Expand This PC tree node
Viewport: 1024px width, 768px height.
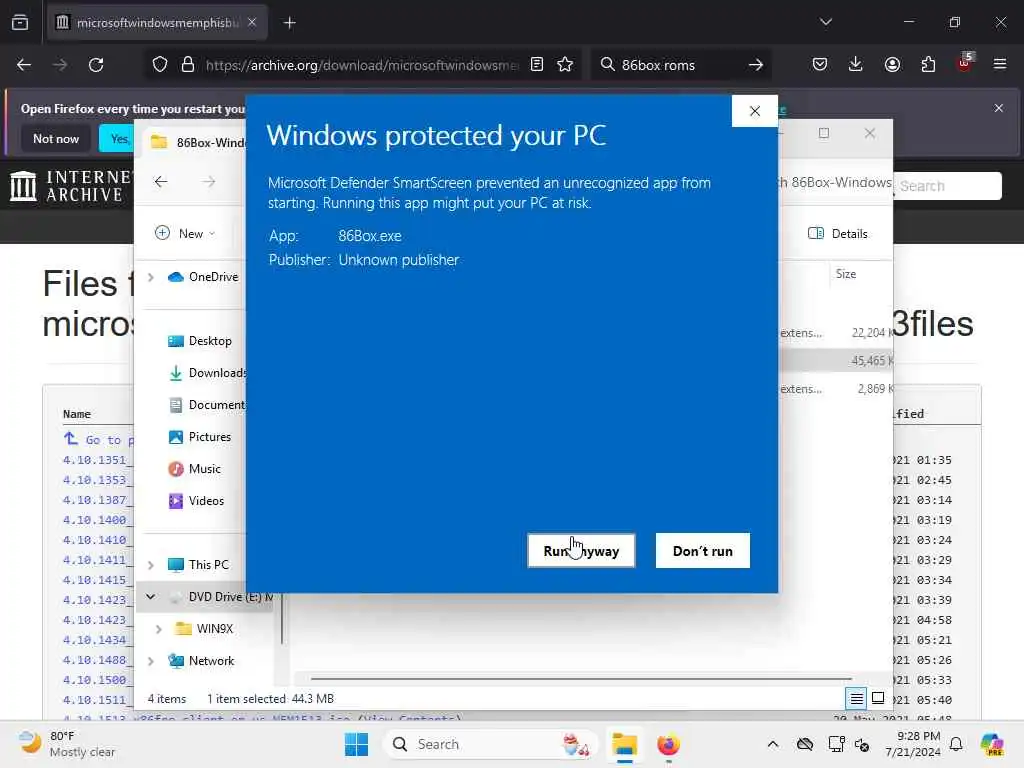pos(151,565)
